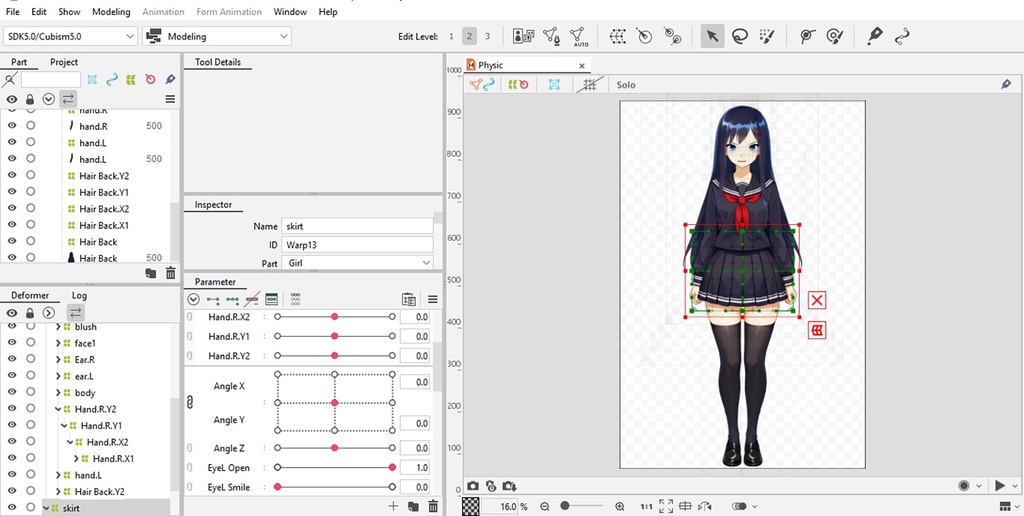
Task: Select the Arrow selection tool
Action: pyautogui.click(x=712, y=36)
